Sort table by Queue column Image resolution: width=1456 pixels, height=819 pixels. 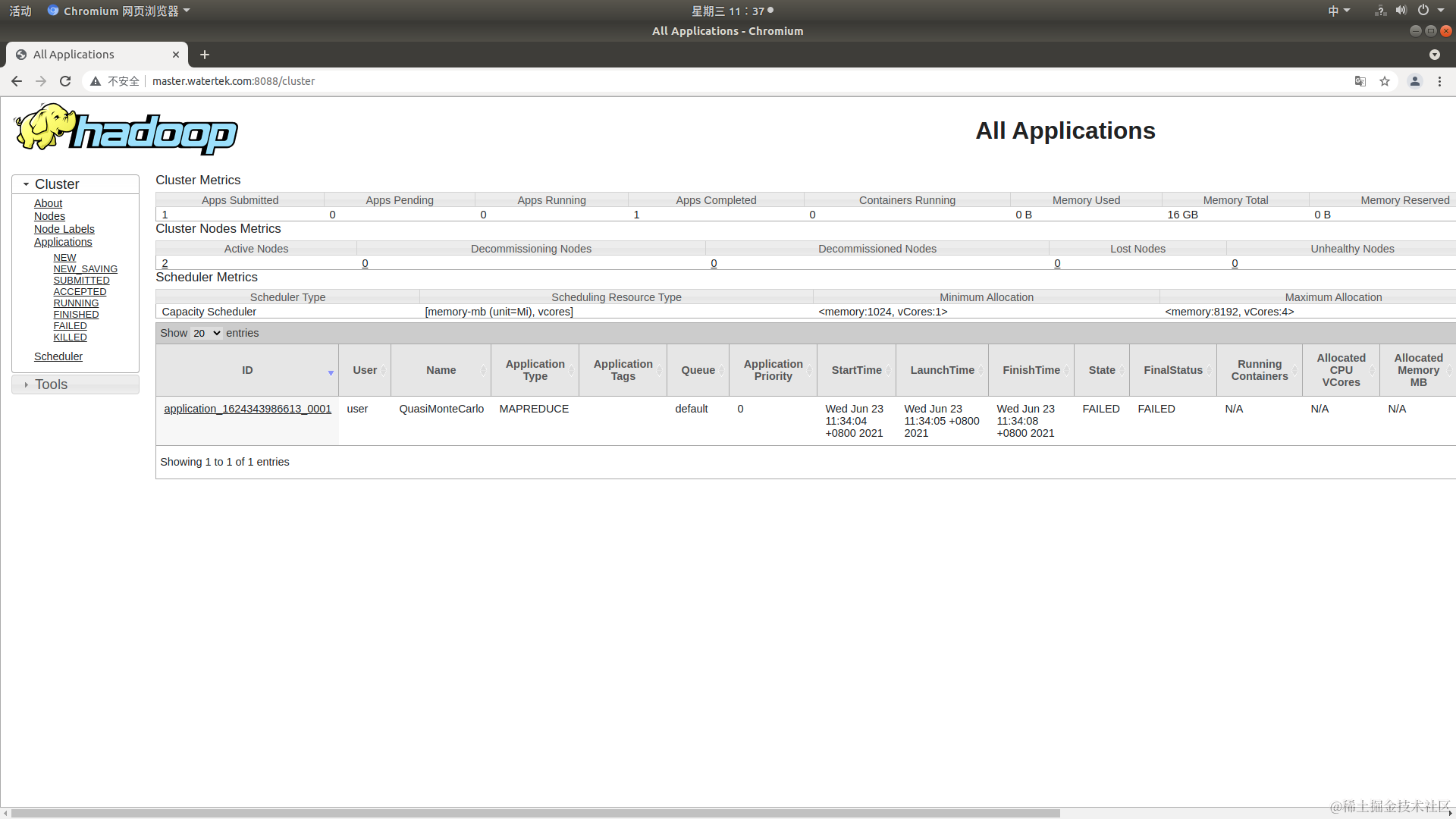[x=698, y=370]
